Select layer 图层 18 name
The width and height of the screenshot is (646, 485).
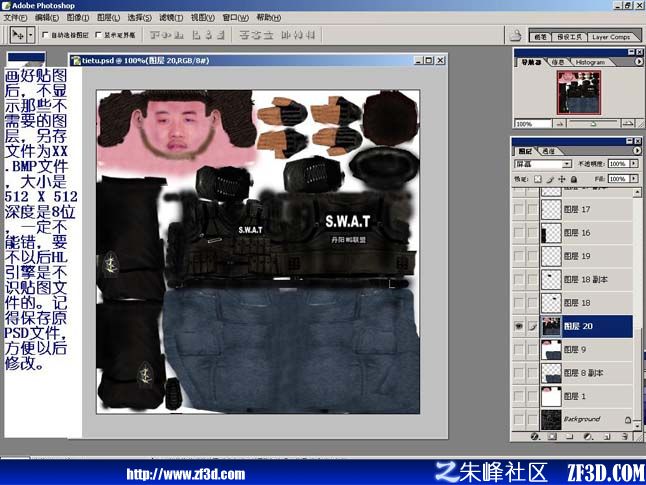pos(577,303)
